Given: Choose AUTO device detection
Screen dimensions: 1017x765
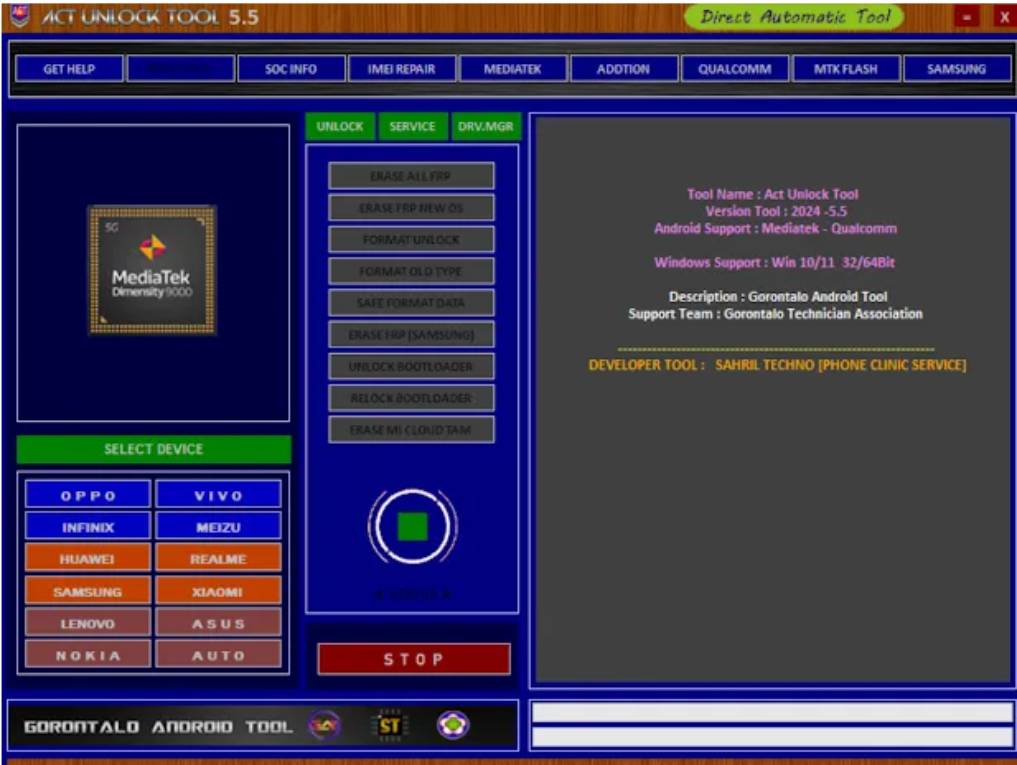Looking at the screenshot, I should [220, 655].
